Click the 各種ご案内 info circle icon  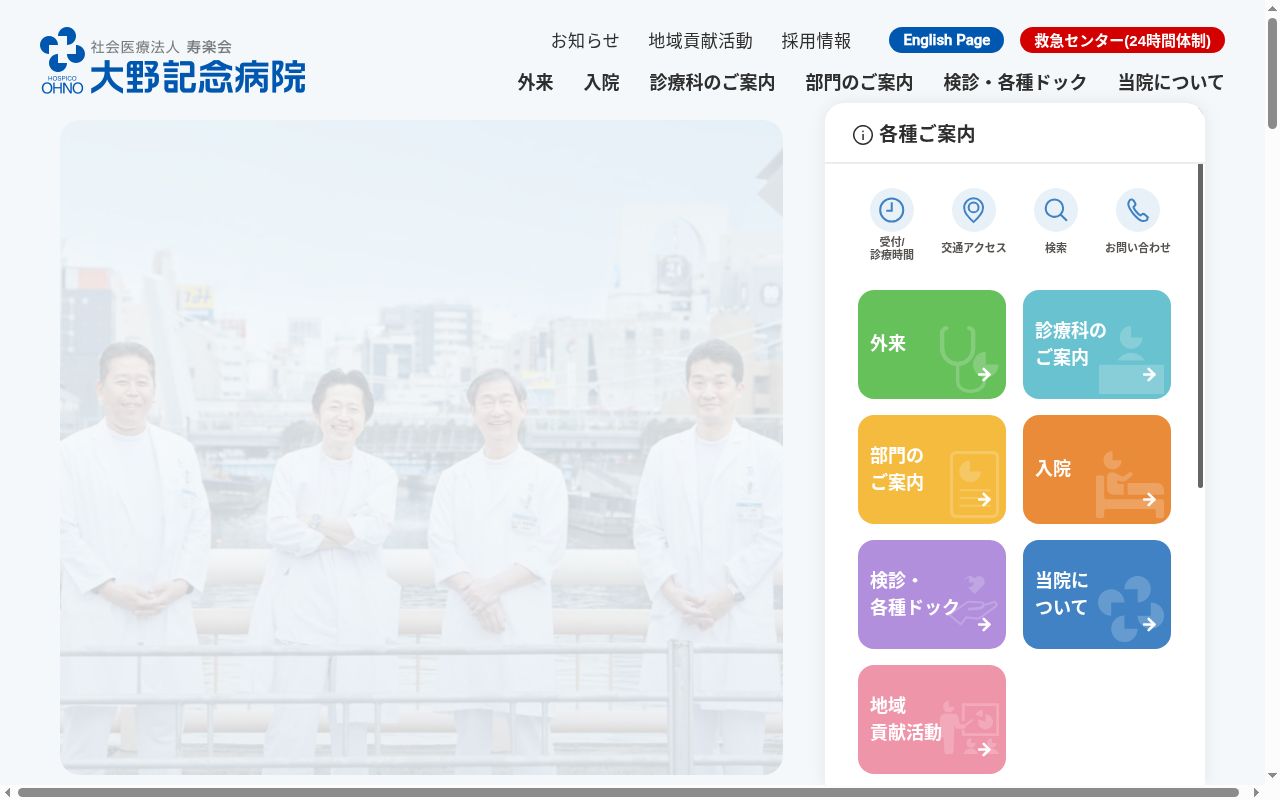pyautogui.click(x=862, y=135)
